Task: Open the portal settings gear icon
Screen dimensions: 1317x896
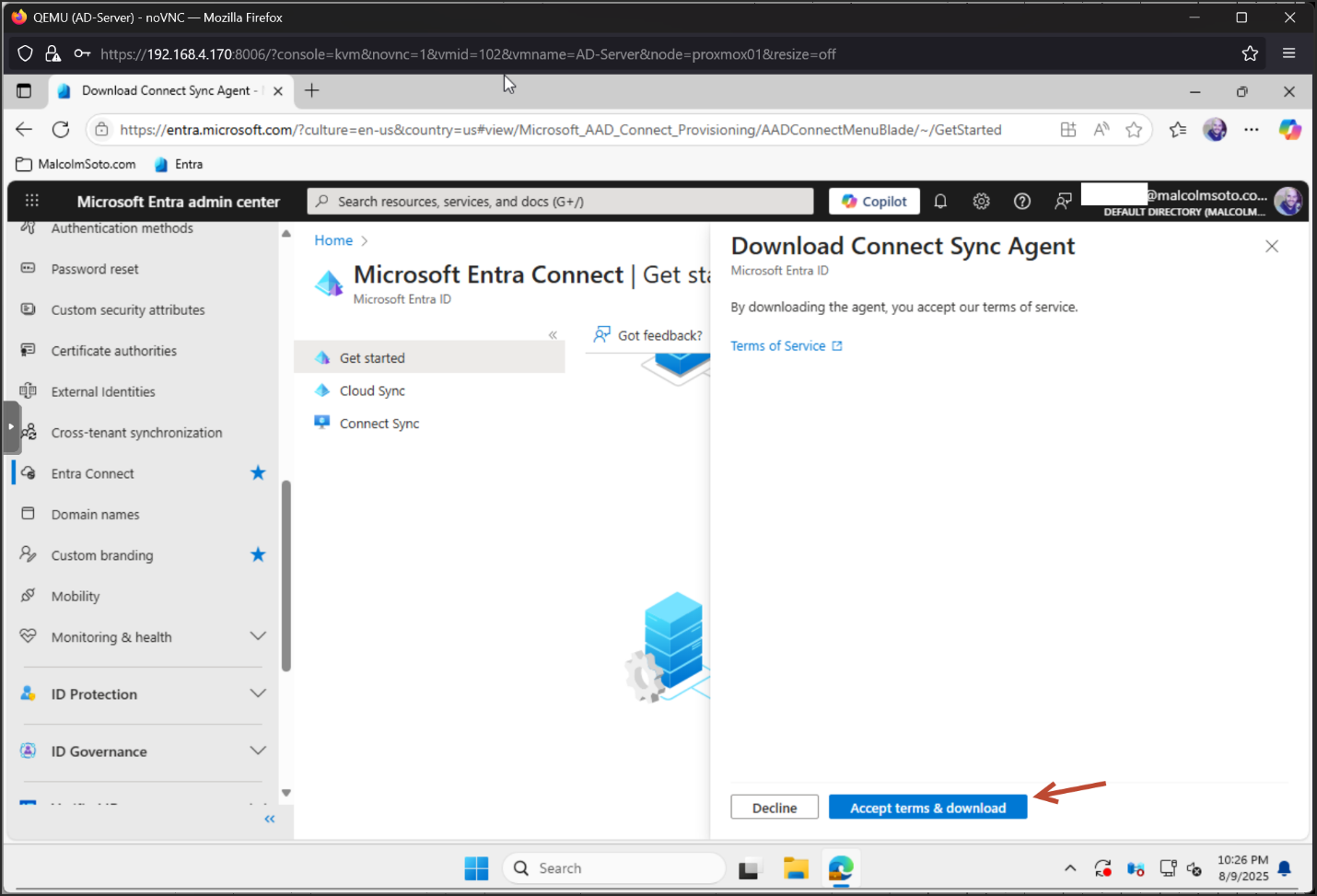Action: (x=981, y=202)
